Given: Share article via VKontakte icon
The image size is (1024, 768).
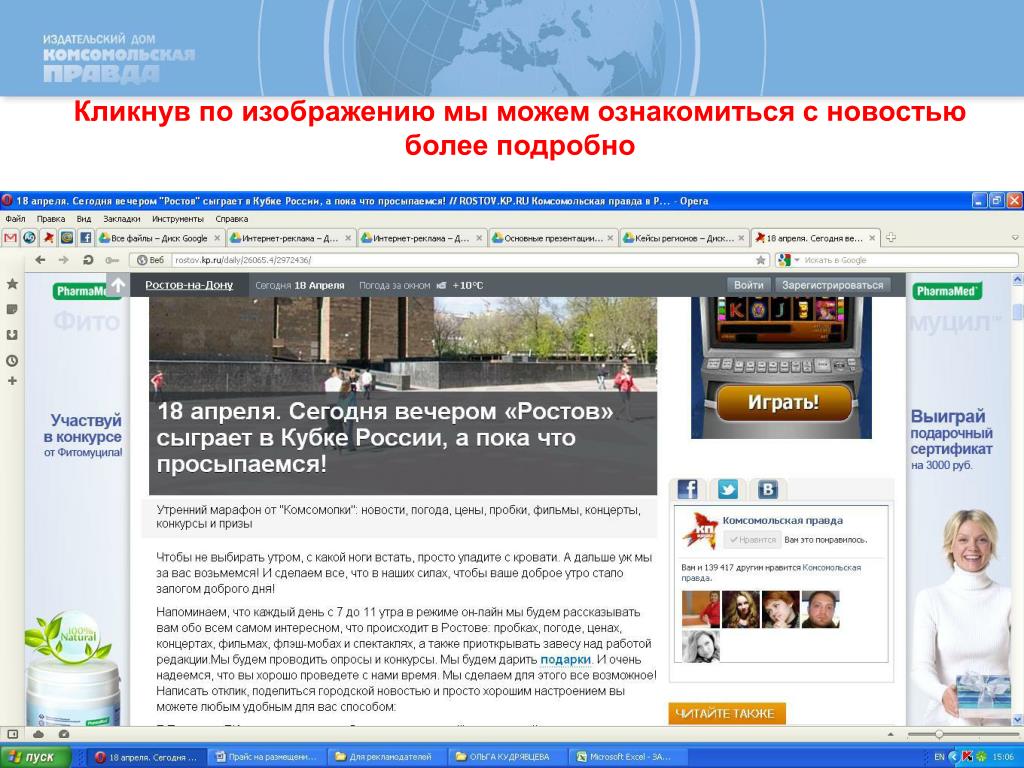Looking at the screenshot, I should 767,488.
